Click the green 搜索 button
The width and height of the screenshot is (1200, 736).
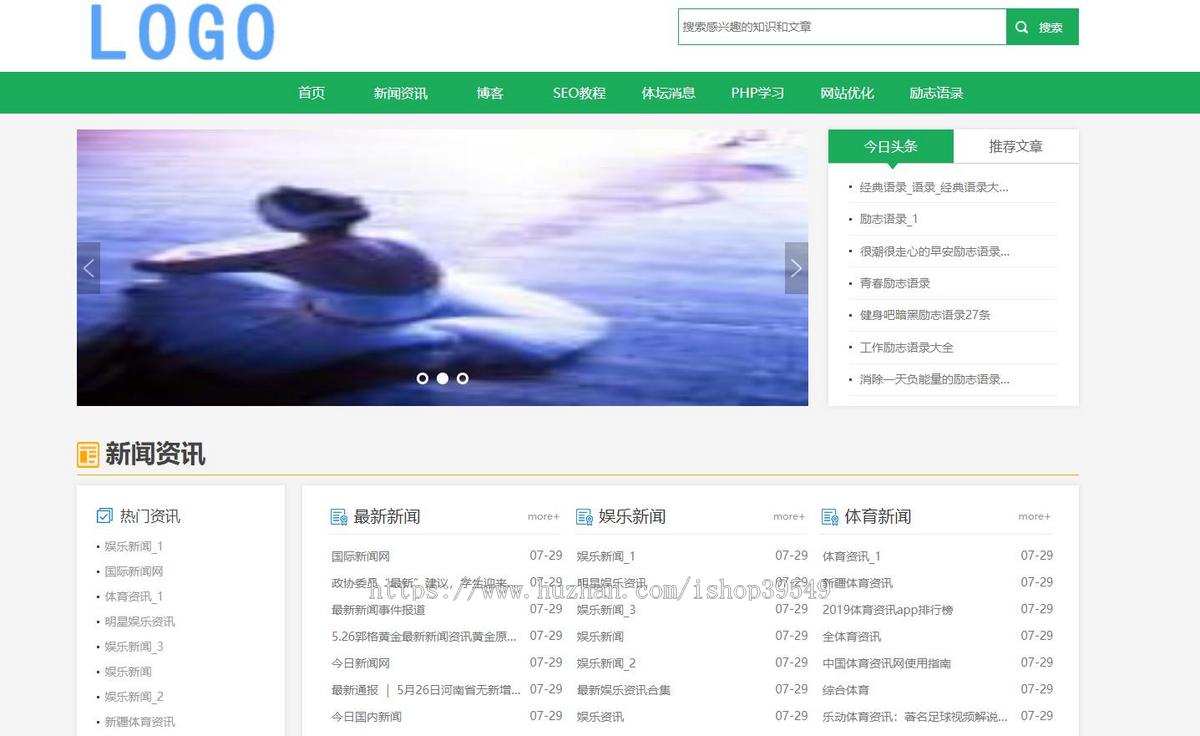point(1042,27)
